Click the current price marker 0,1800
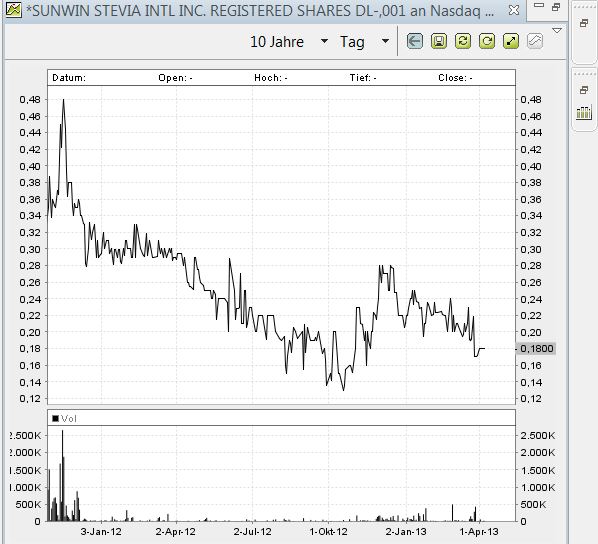Image resolution: width=598 pixels, height=544 pixels. coord(535,348)
